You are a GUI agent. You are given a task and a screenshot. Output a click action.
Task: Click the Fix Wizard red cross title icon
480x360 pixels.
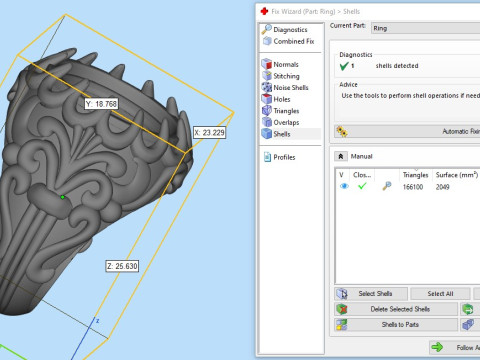click(x=264, y=11)
